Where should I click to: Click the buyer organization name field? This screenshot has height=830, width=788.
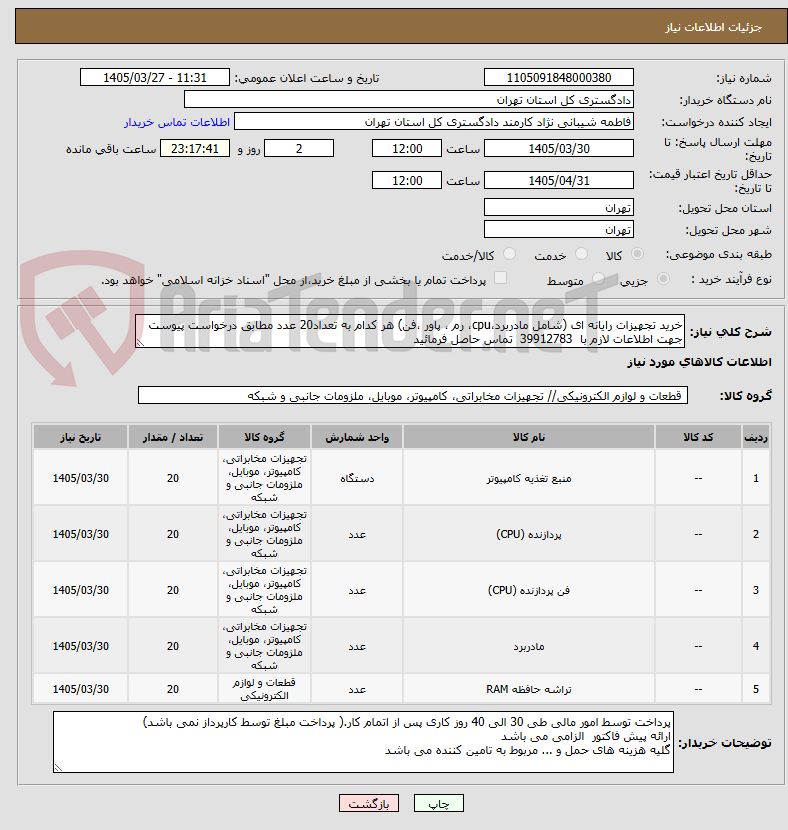point(409,100)
